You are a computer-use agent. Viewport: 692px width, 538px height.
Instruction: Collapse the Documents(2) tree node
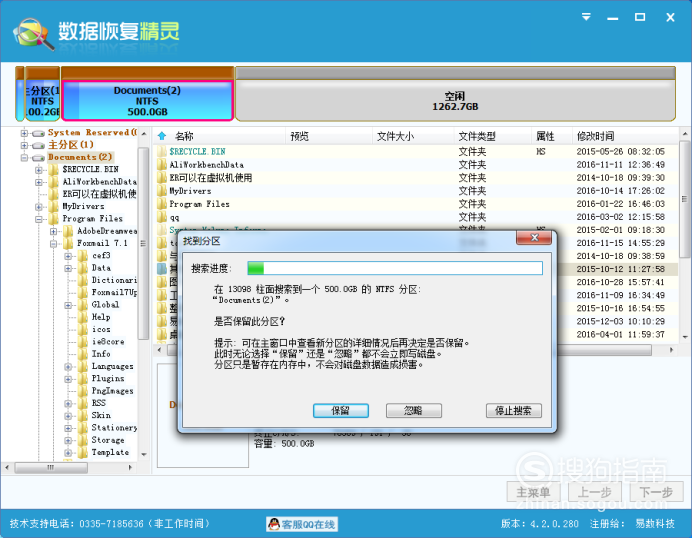coord(24,158)
